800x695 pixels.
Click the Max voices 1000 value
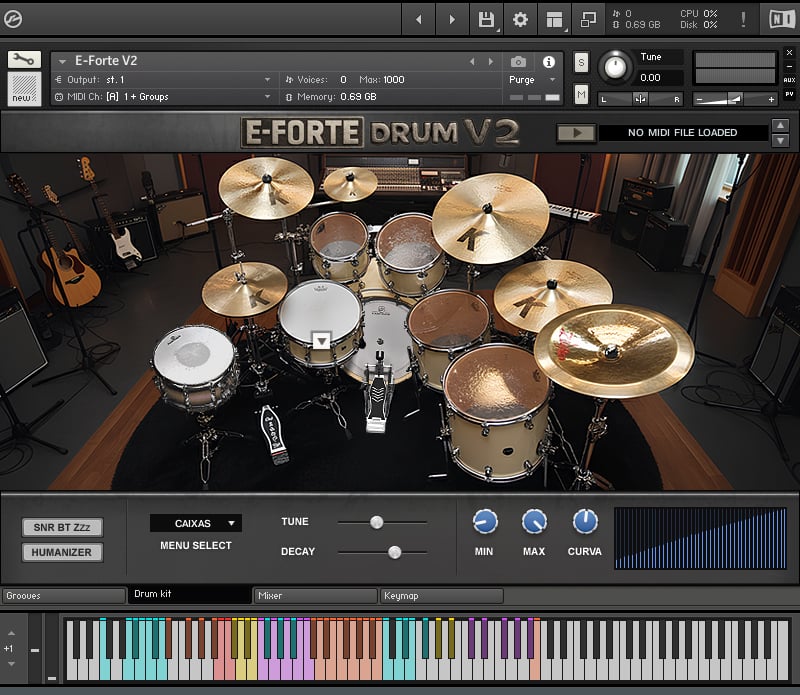pyautogui.click(x=393, y=80)
